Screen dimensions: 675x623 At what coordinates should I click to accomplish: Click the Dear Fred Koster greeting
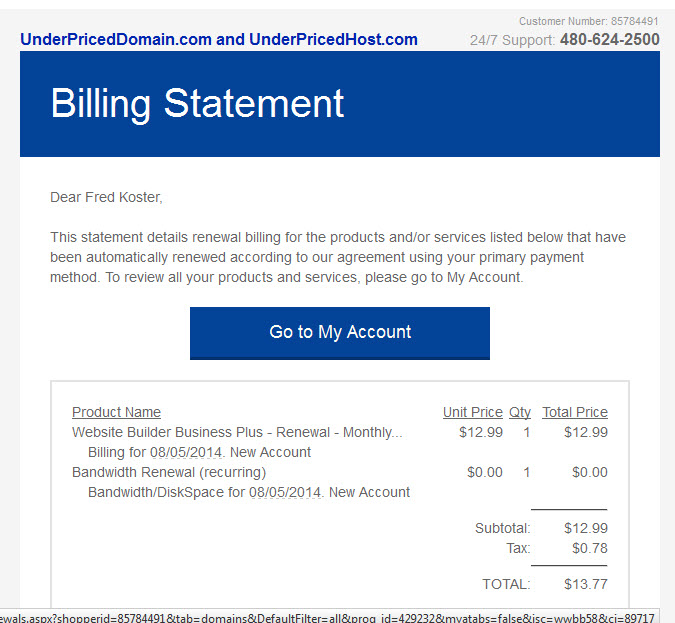106,197
